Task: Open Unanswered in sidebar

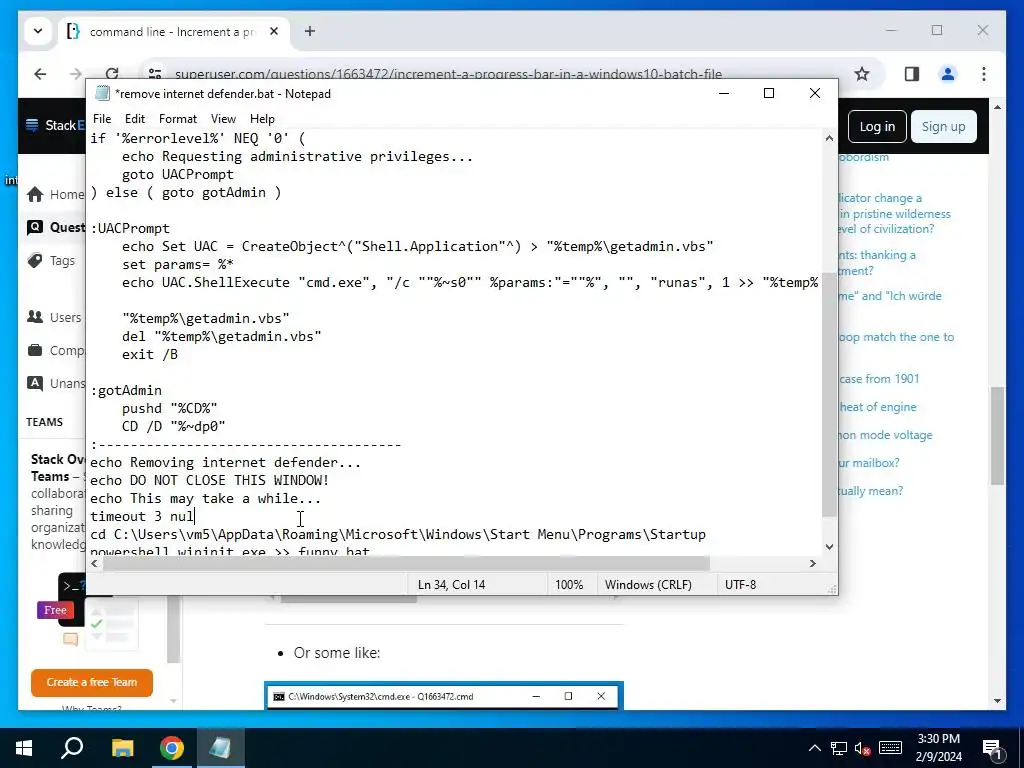Action: coord(56,383)
